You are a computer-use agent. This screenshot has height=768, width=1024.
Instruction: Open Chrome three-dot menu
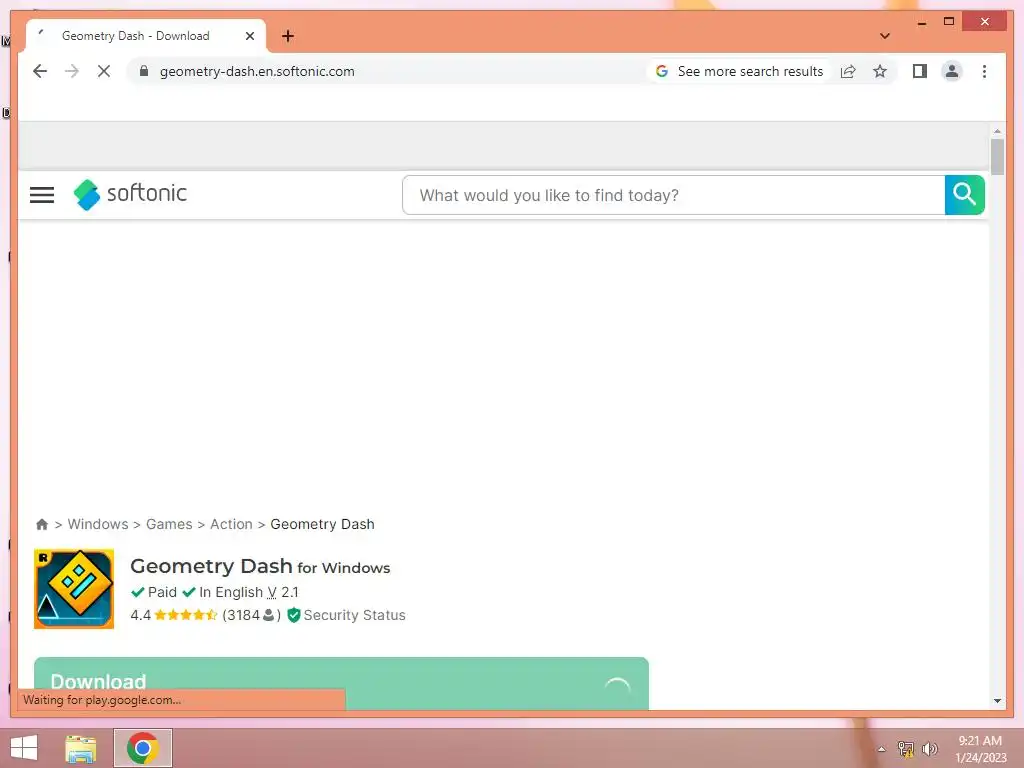[984, 71]
